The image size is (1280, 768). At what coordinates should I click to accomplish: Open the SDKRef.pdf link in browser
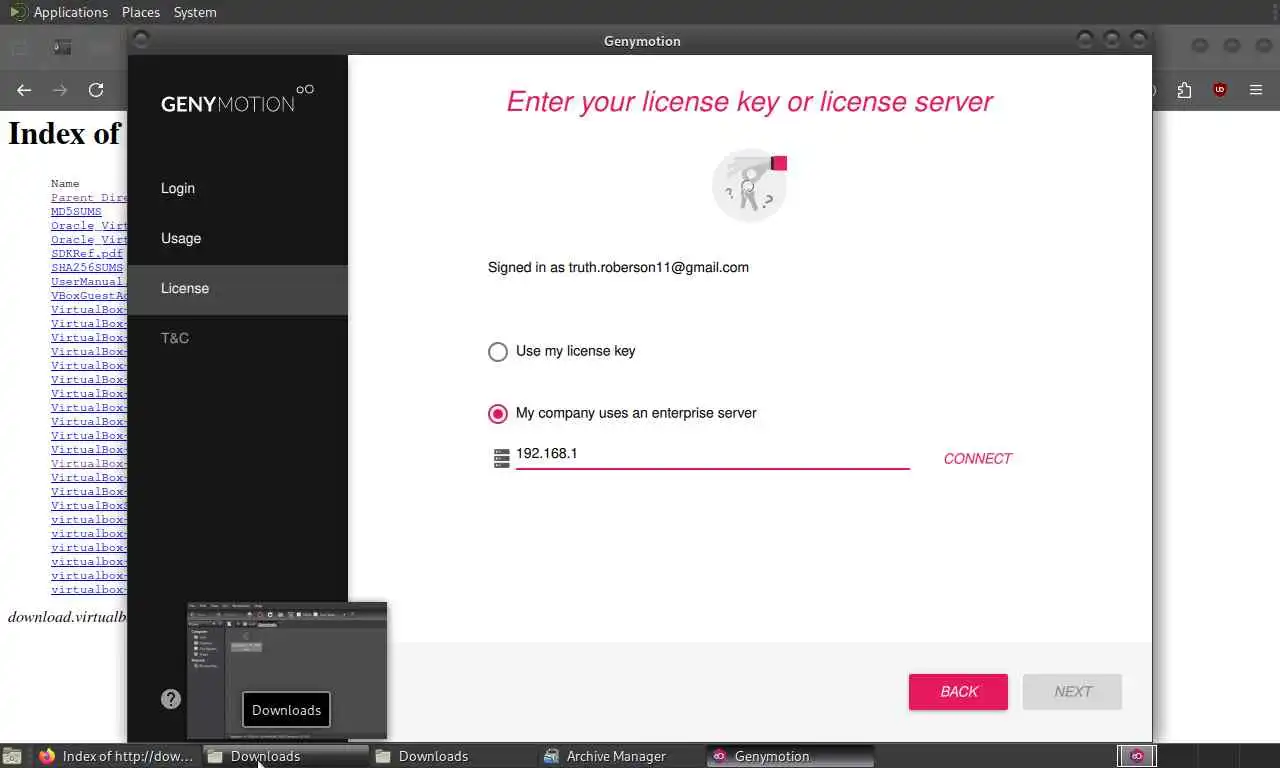(87, 254)
